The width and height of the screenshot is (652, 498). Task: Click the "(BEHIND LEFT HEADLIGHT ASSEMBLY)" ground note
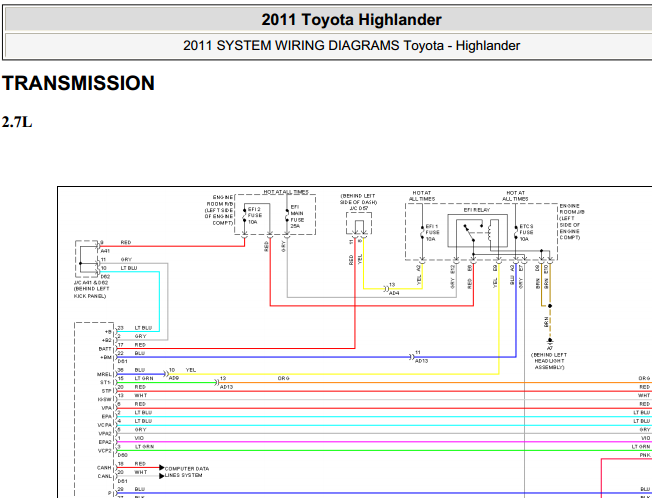tap(548, 361)
